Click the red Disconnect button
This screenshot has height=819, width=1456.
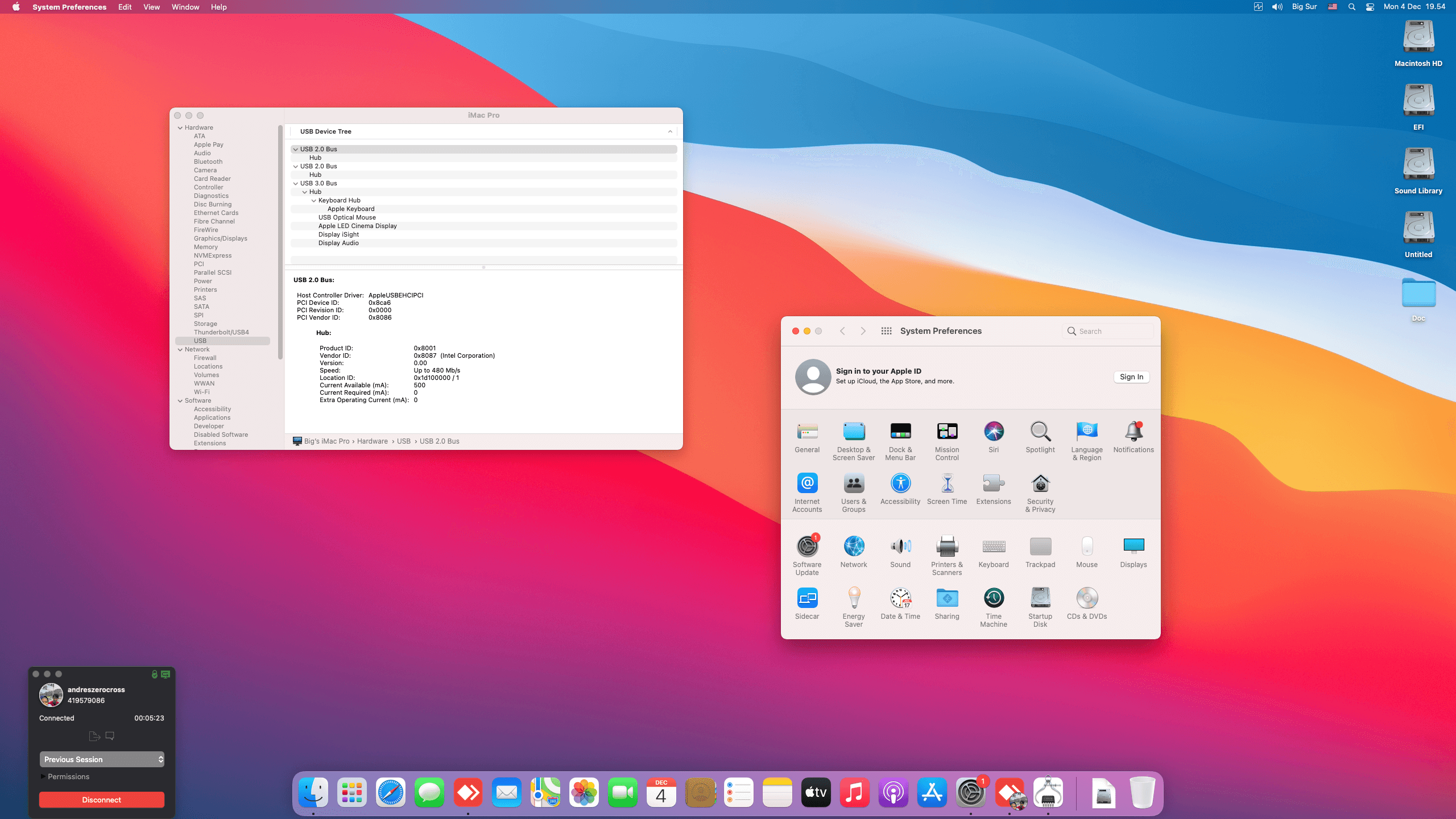(102, 800)
